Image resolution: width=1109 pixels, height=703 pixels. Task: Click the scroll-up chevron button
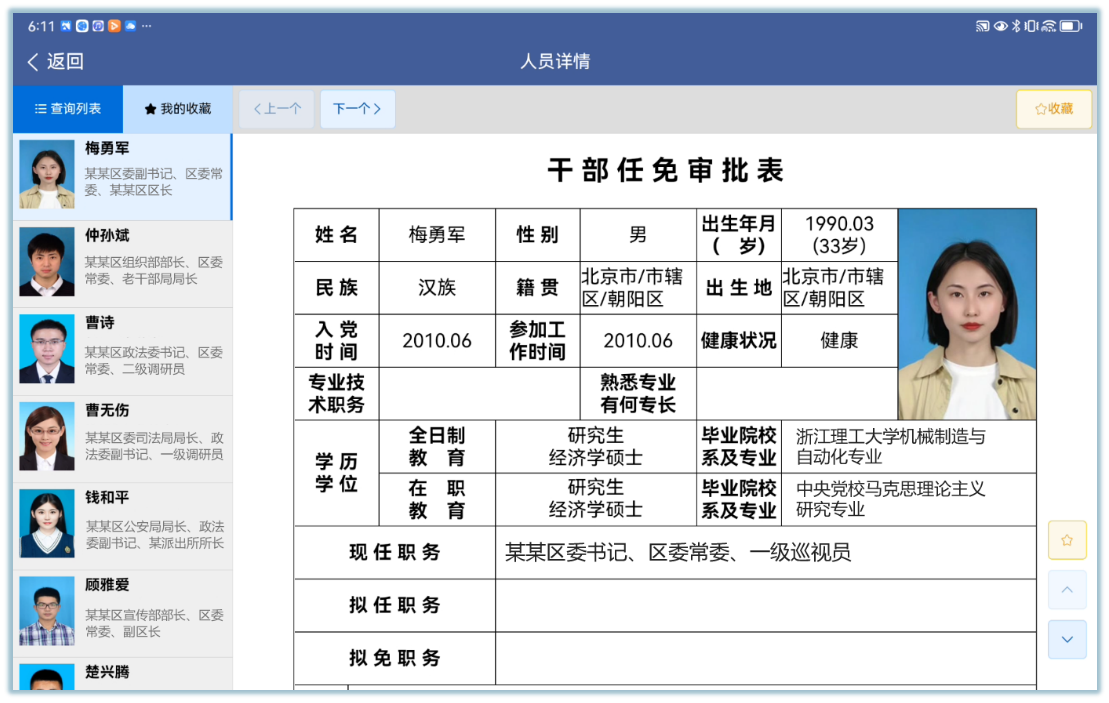pos(1067,590)
